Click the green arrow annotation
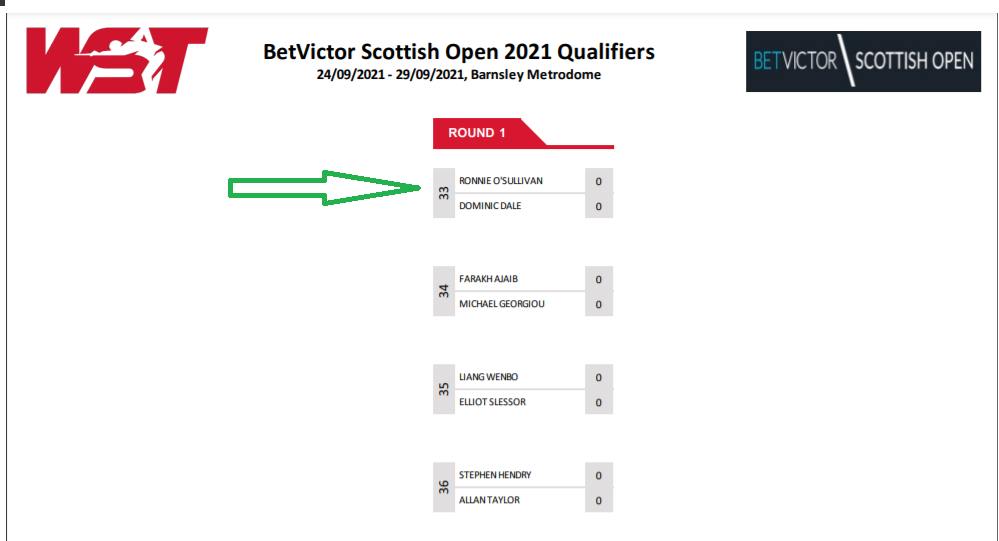This screenshot has width=999, height=541. (324, 188)
